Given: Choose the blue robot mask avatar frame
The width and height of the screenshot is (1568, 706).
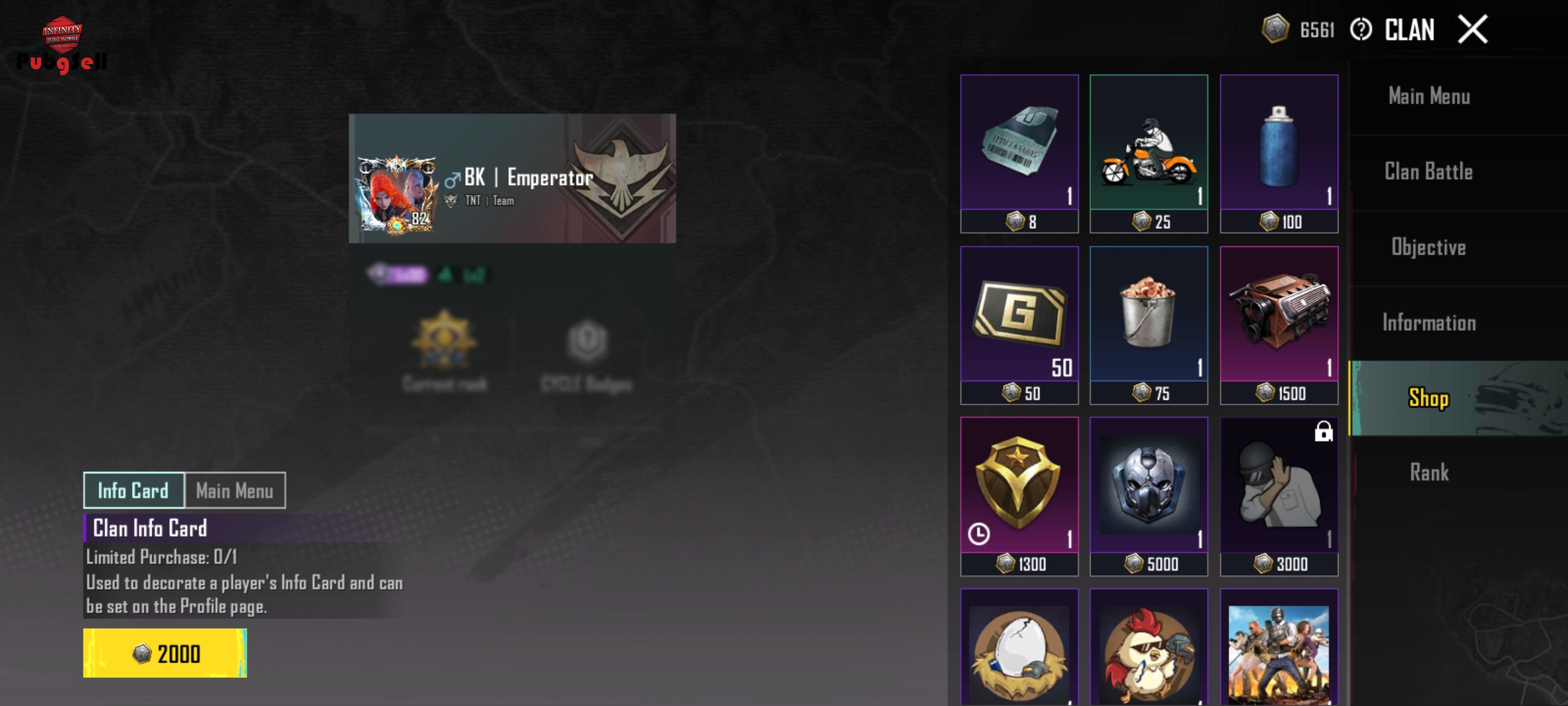Looking at the screenshot, I should (x=1149, y=496).
